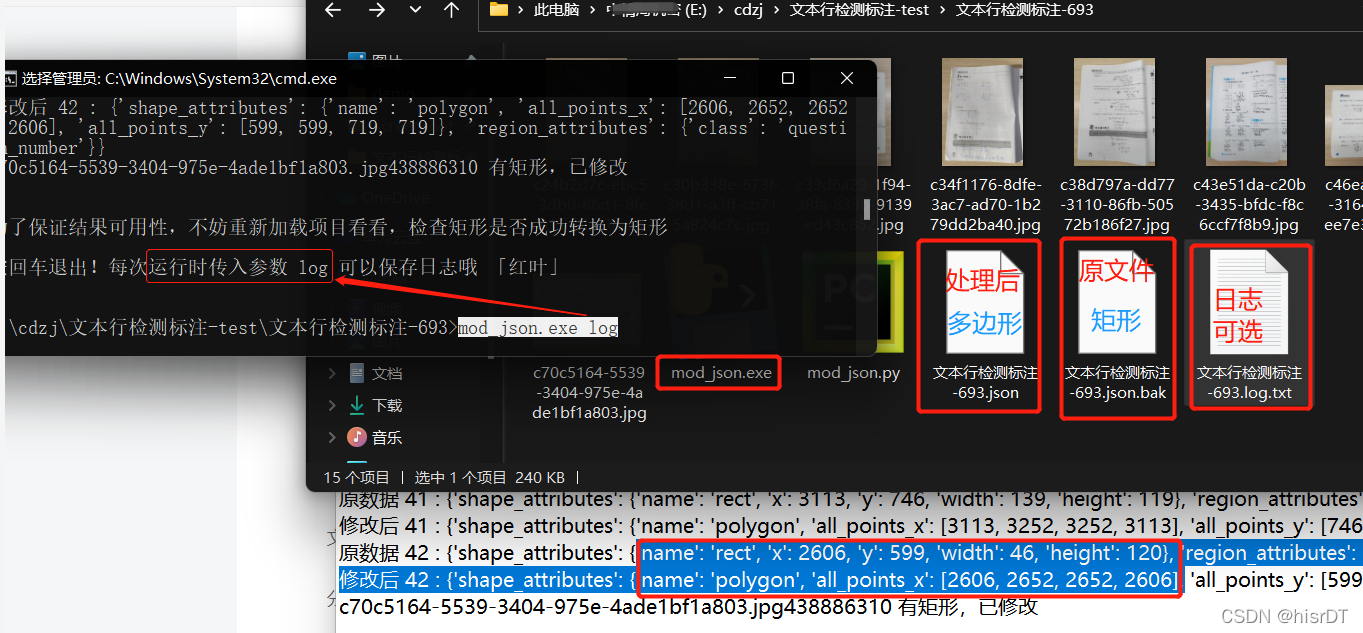Select 文本行检测标注-693 breadcrumb

1025,10
